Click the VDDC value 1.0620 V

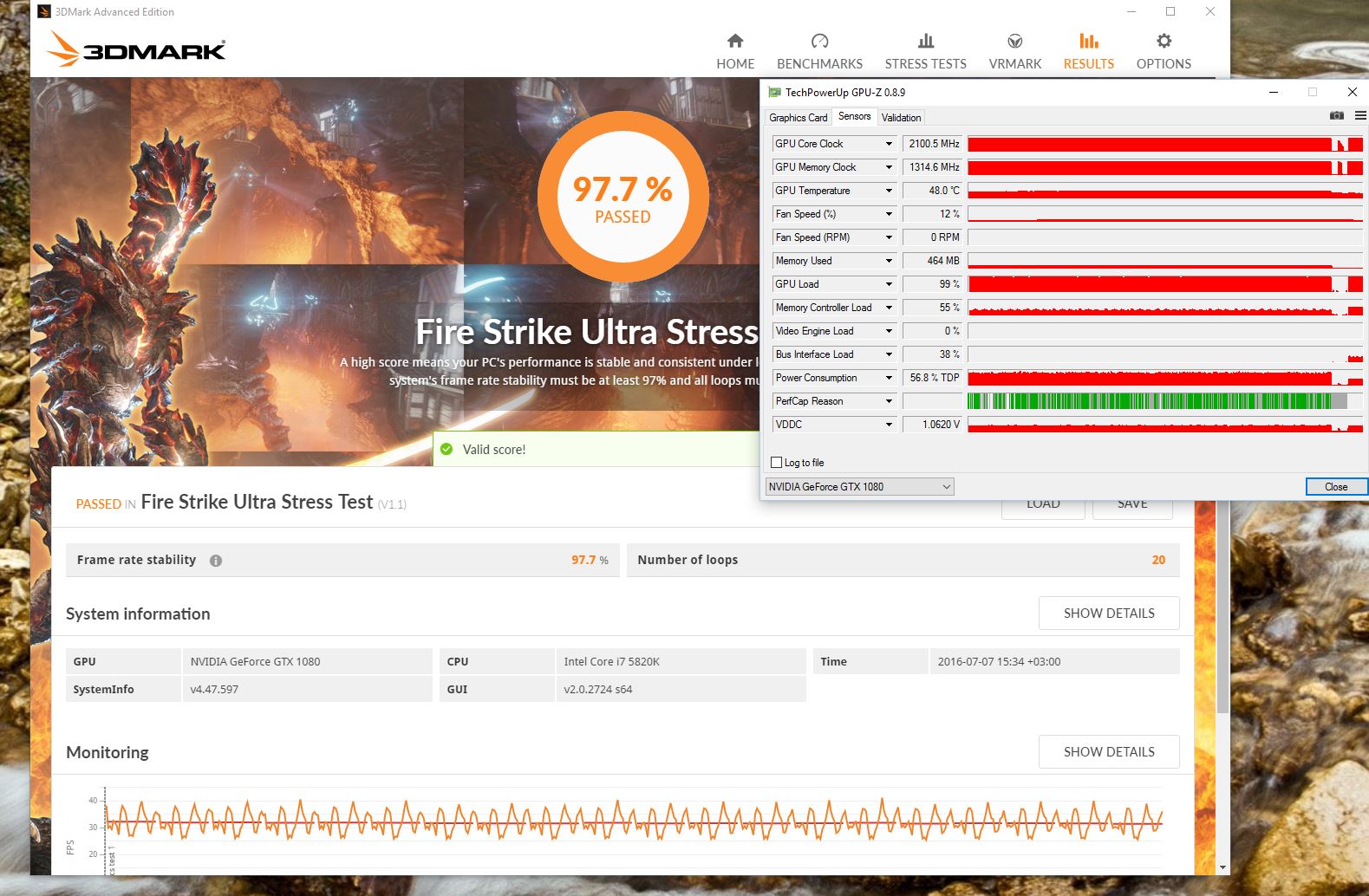pyautogui.click(x=933, y=425)
